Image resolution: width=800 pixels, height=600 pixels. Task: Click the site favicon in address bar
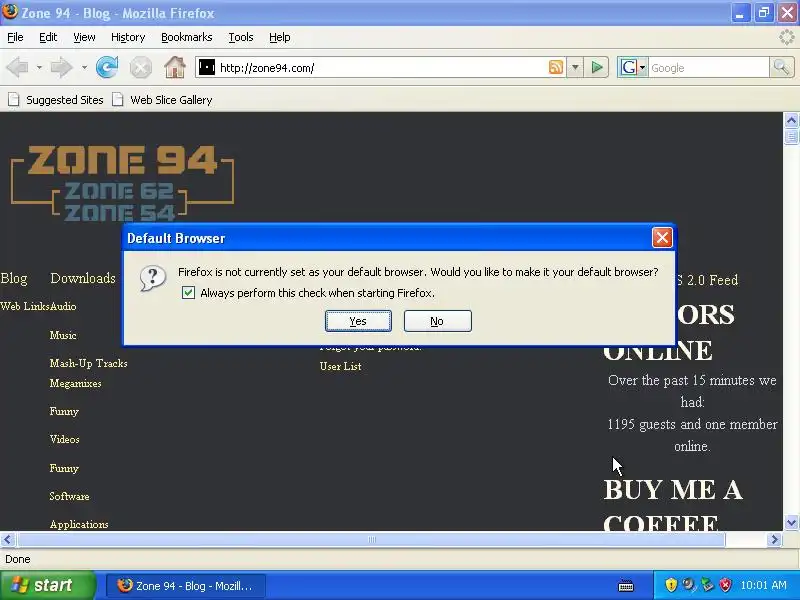coord(207,67)
